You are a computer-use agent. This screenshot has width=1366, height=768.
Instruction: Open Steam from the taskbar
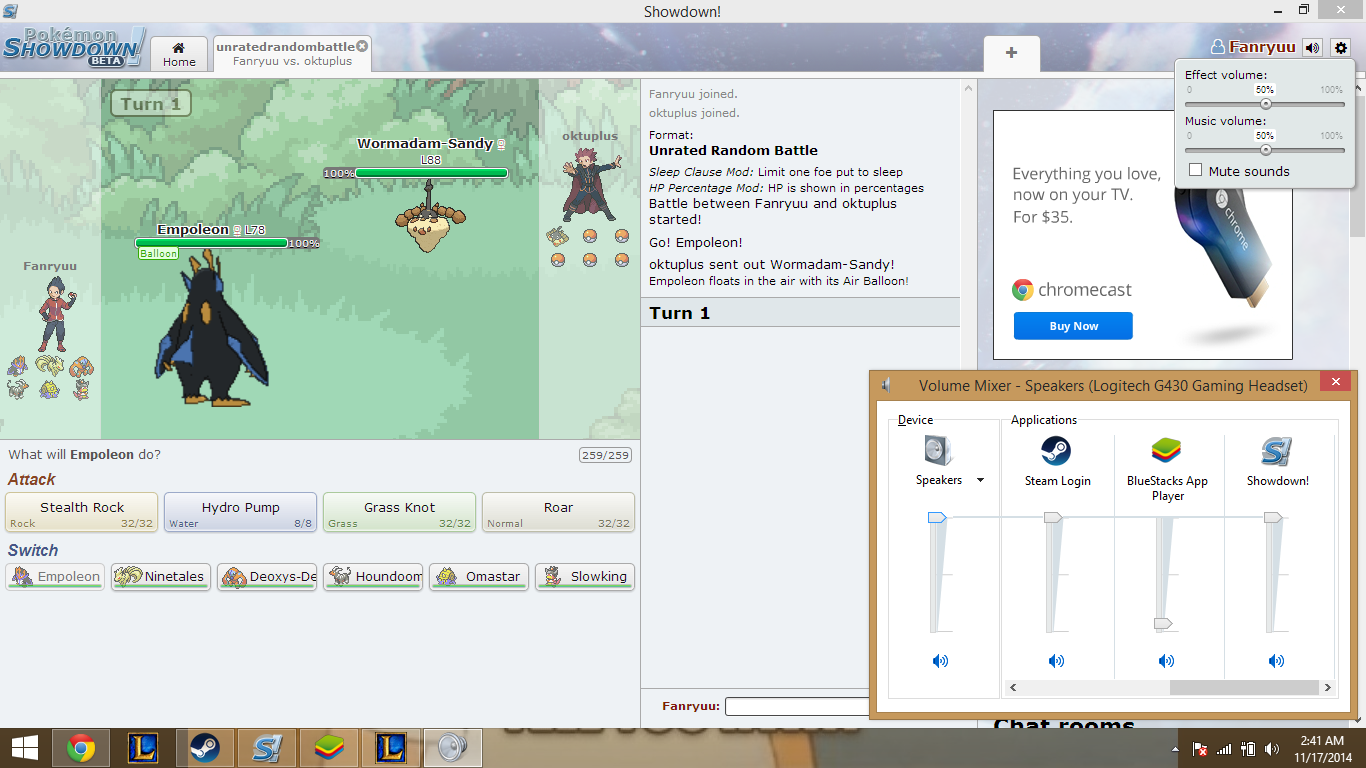205,748
